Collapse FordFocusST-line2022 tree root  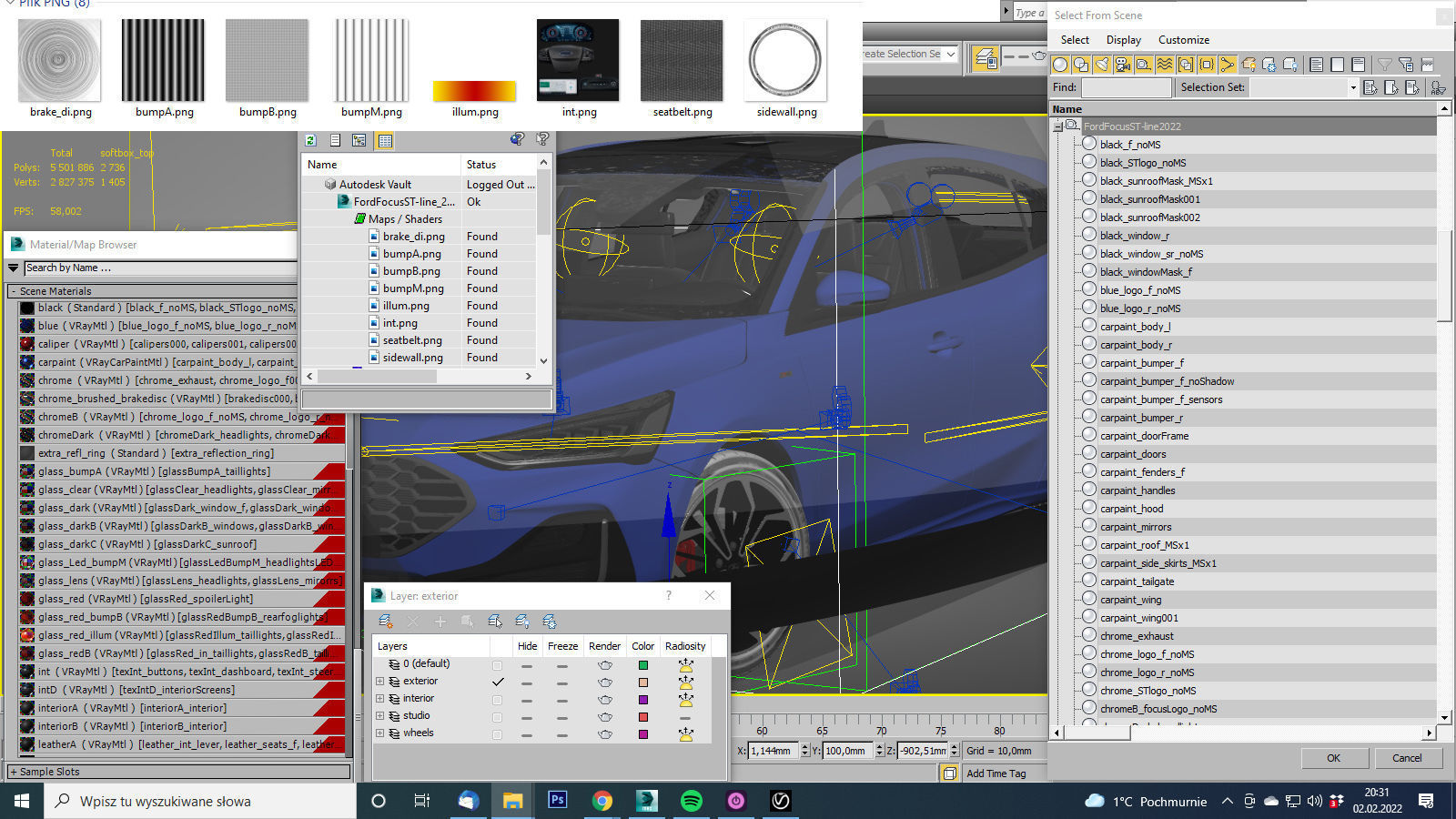coord(1058,126)
